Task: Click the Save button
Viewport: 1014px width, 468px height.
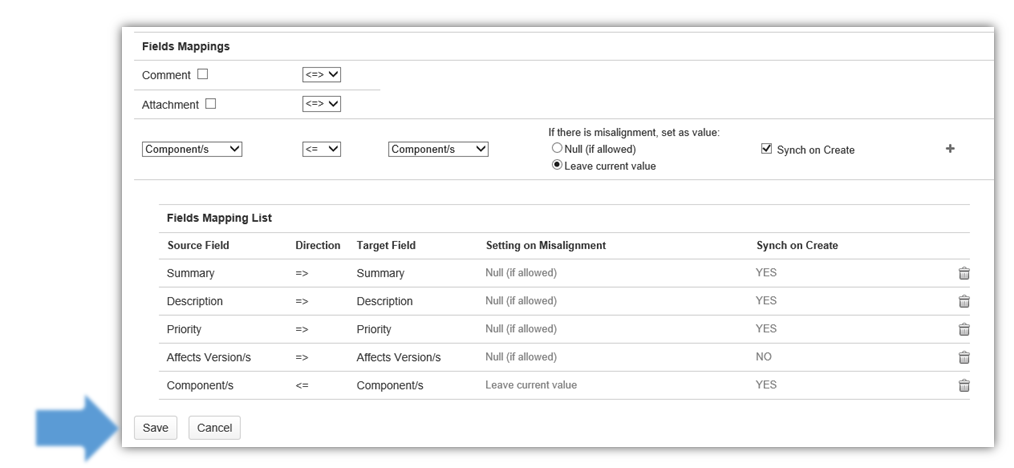Action: click(155, 428)
